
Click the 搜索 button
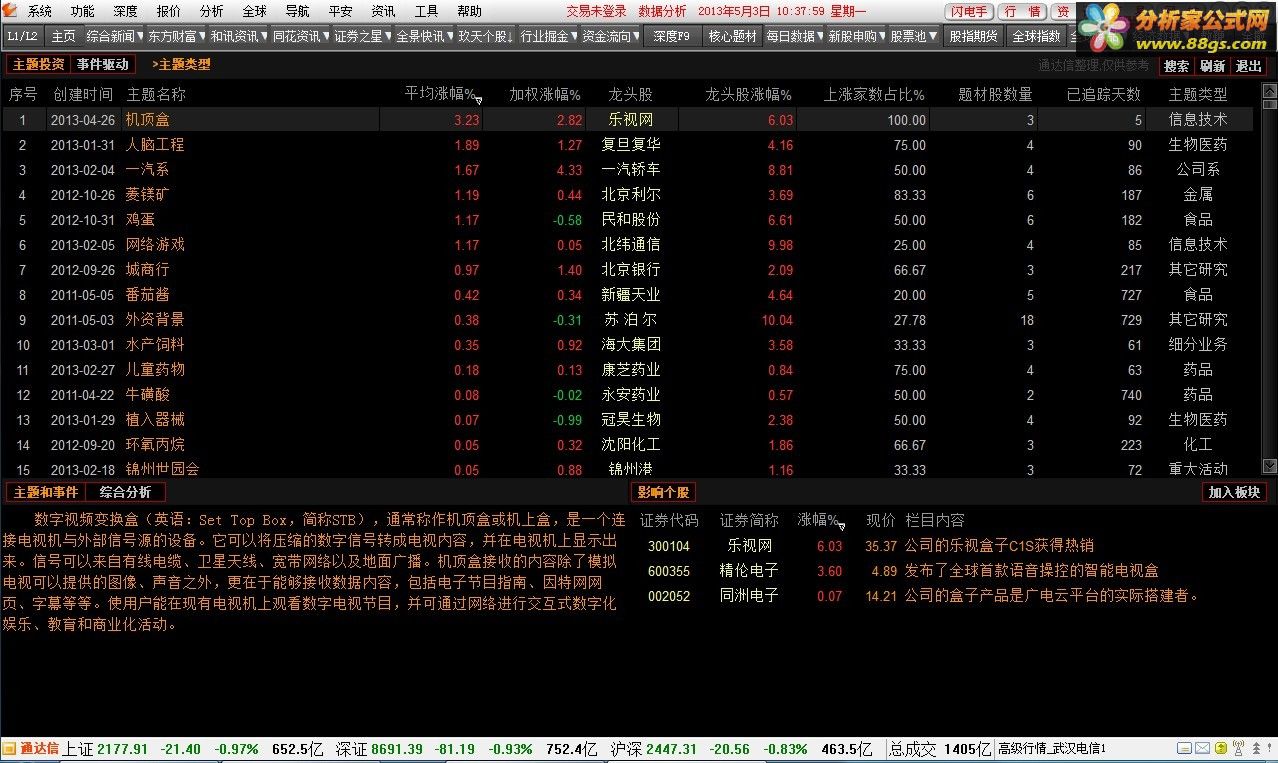coord(1177,66)
